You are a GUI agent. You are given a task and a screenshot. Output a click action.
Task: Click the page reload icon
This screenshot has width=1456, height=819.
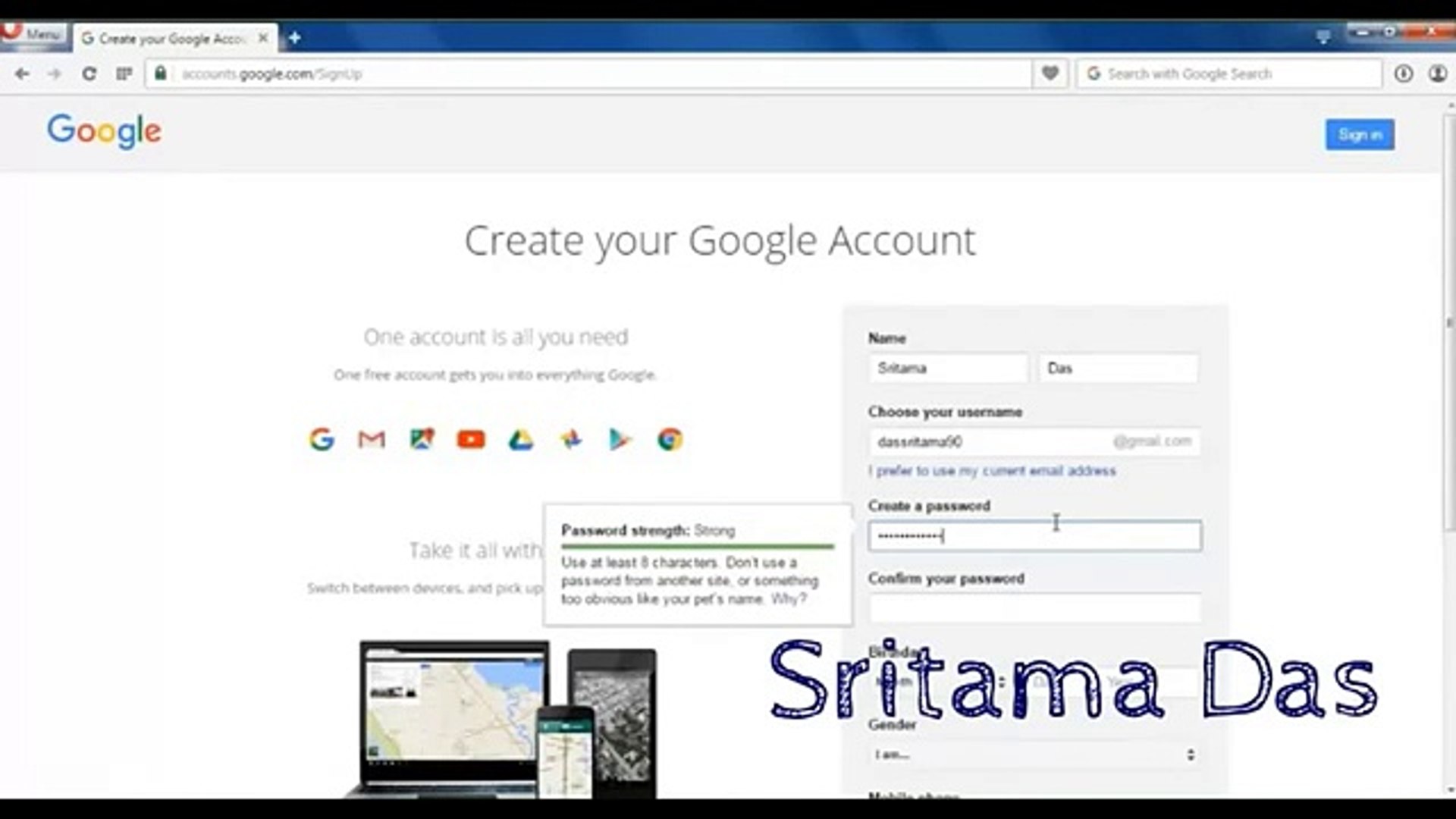(89, 74)
